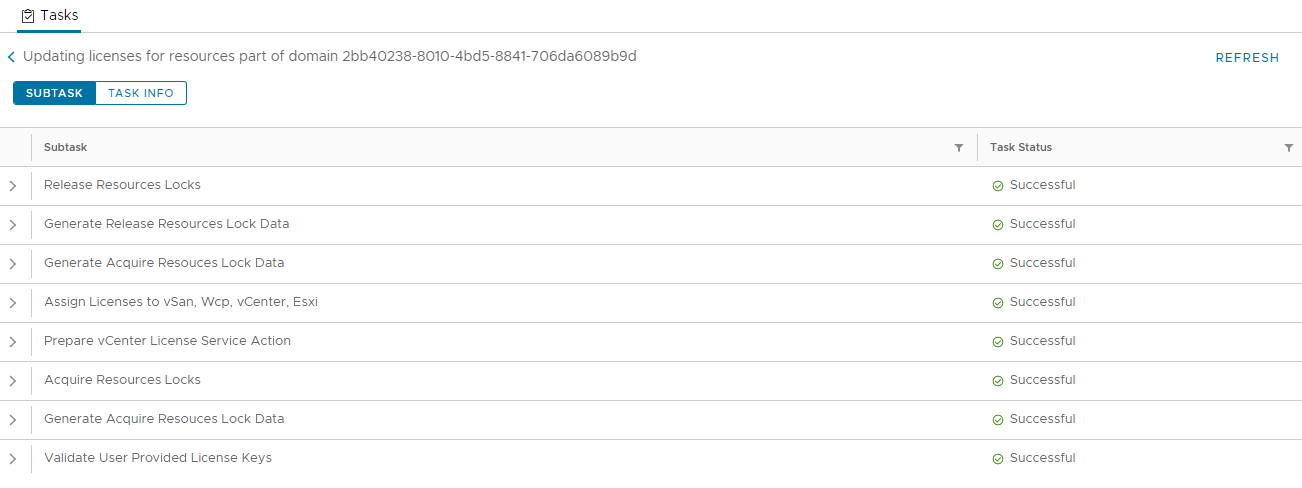1302x488 pixels.
Task: Switch to the Task Info view
Action: click(x=141, y=93)
